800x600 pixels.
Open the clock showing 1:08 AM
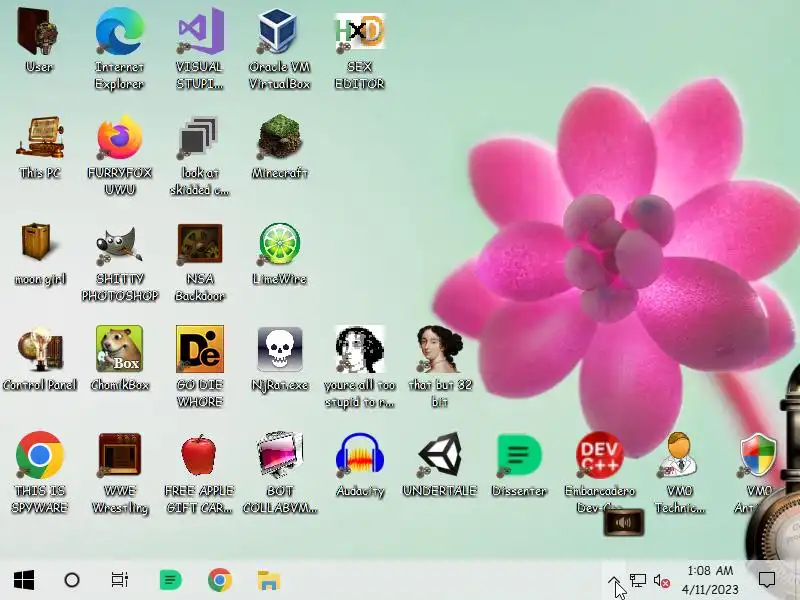pyautogui.click(x=710, y=580)
